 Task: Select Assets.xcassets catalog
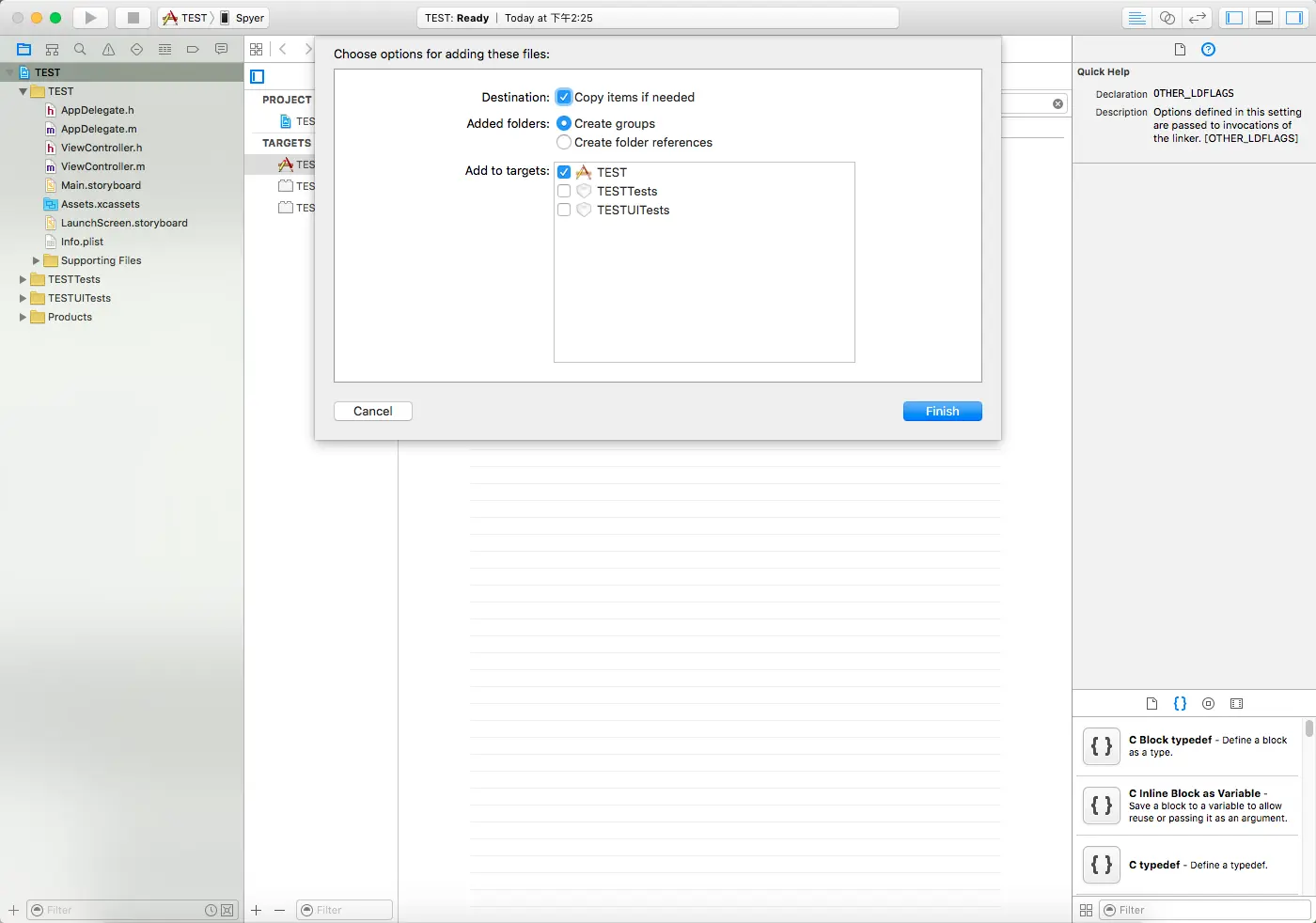coord(100,204)
